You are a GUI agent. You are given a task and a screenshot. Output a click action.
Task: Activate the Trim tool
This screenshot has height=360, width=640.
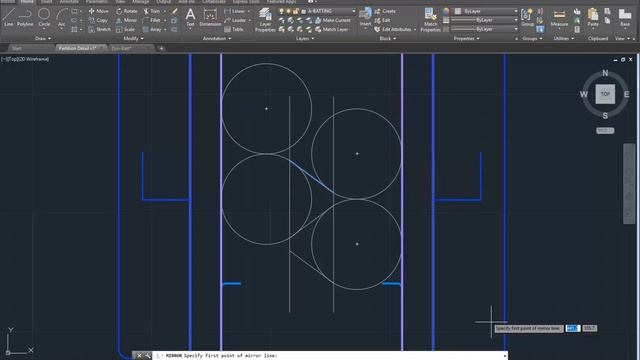(x=152, y=11)
